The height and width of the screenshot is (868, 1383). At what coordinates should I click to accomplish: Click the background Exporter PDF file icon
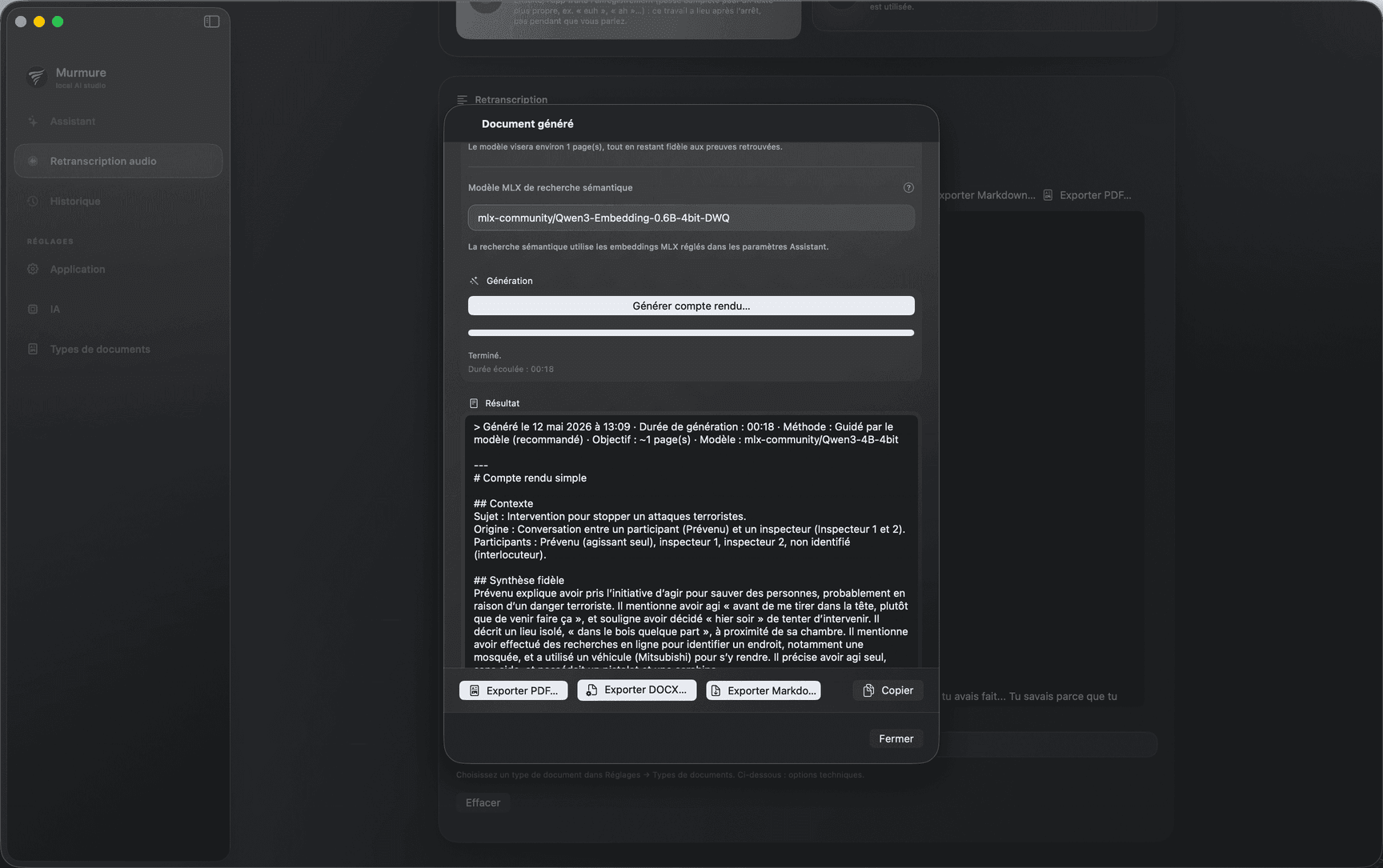(1048, 195)
